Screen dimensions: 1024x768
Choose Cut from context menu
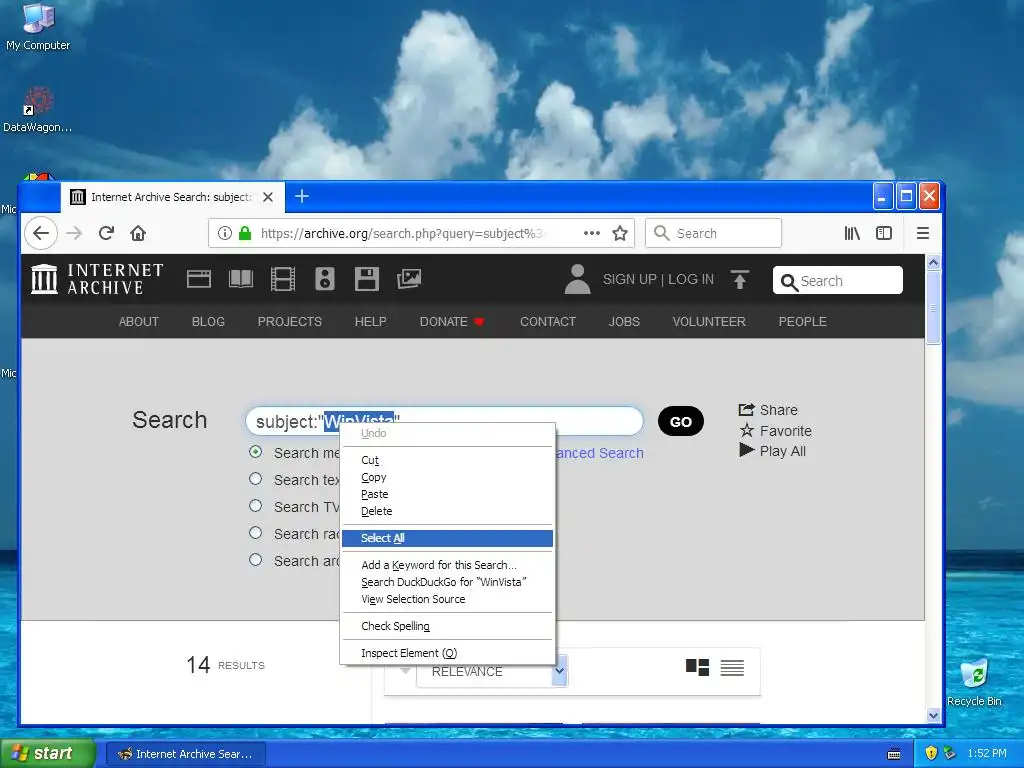(x=447, y=460)
